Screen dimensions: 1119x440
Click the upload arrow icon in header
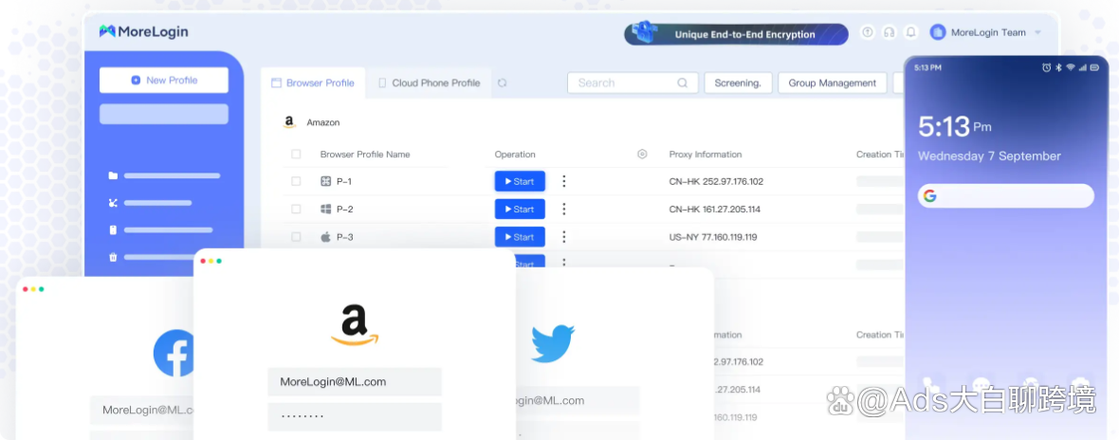click(867, 32)
